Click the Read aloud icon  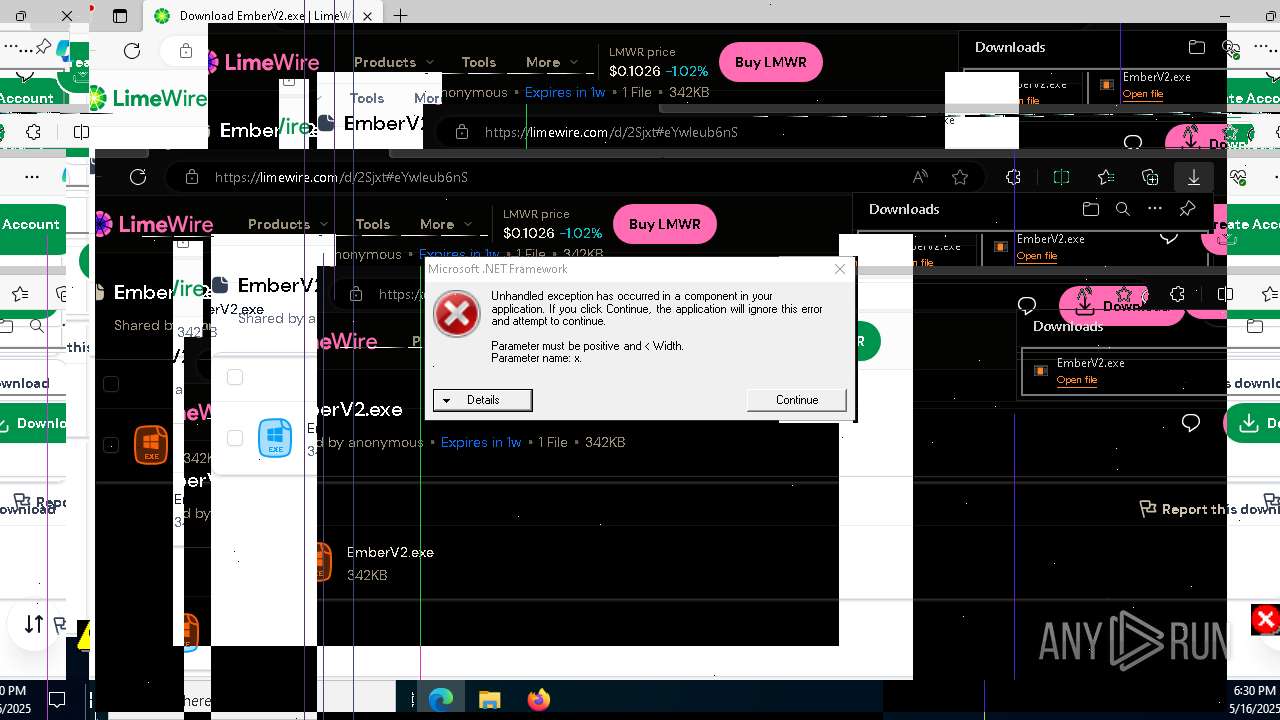tap(920, 177)
